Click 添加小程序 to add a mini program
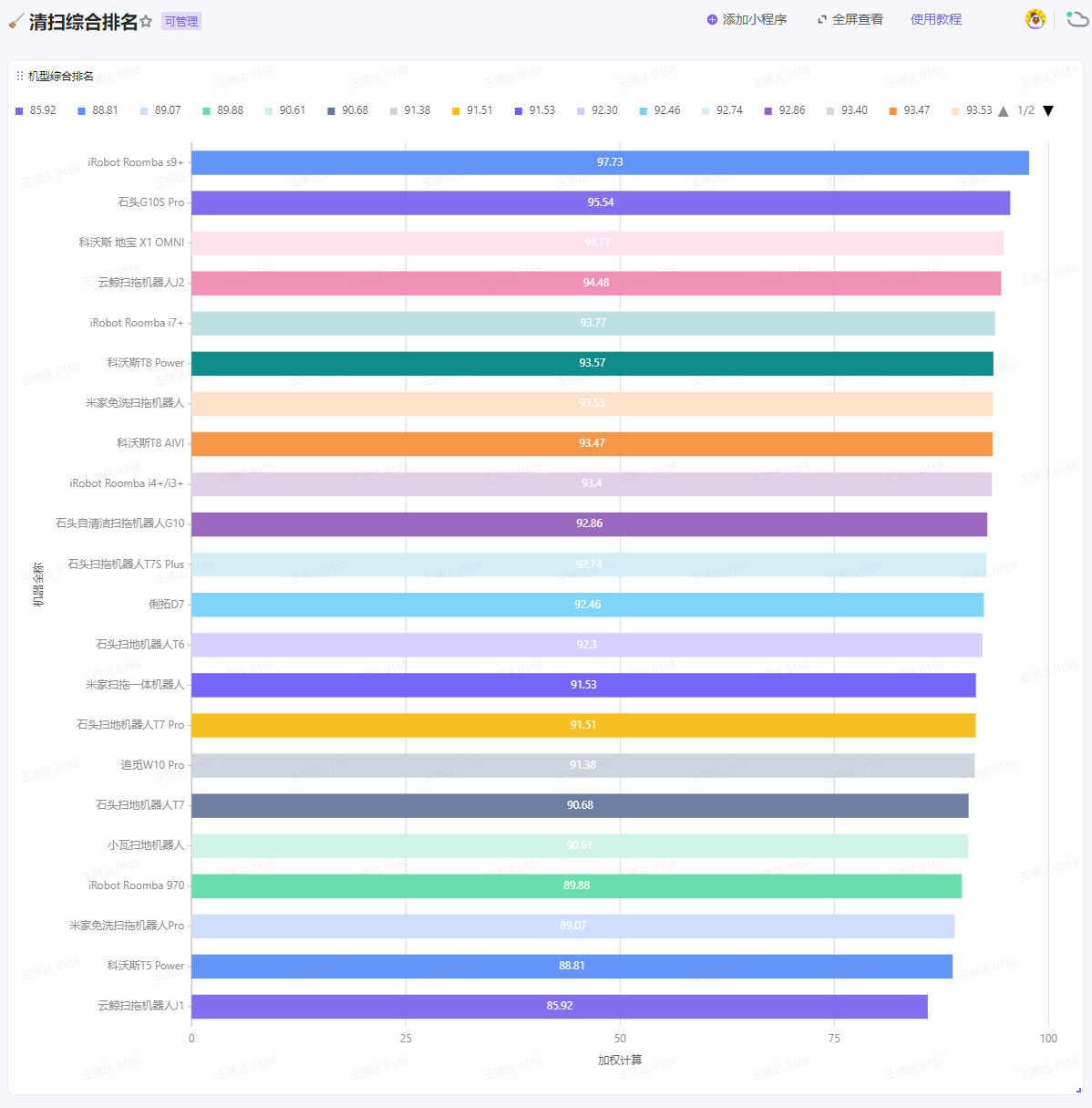This screenshot has height=1108, width=1092. pyautogui.click(x=747, y=19)
